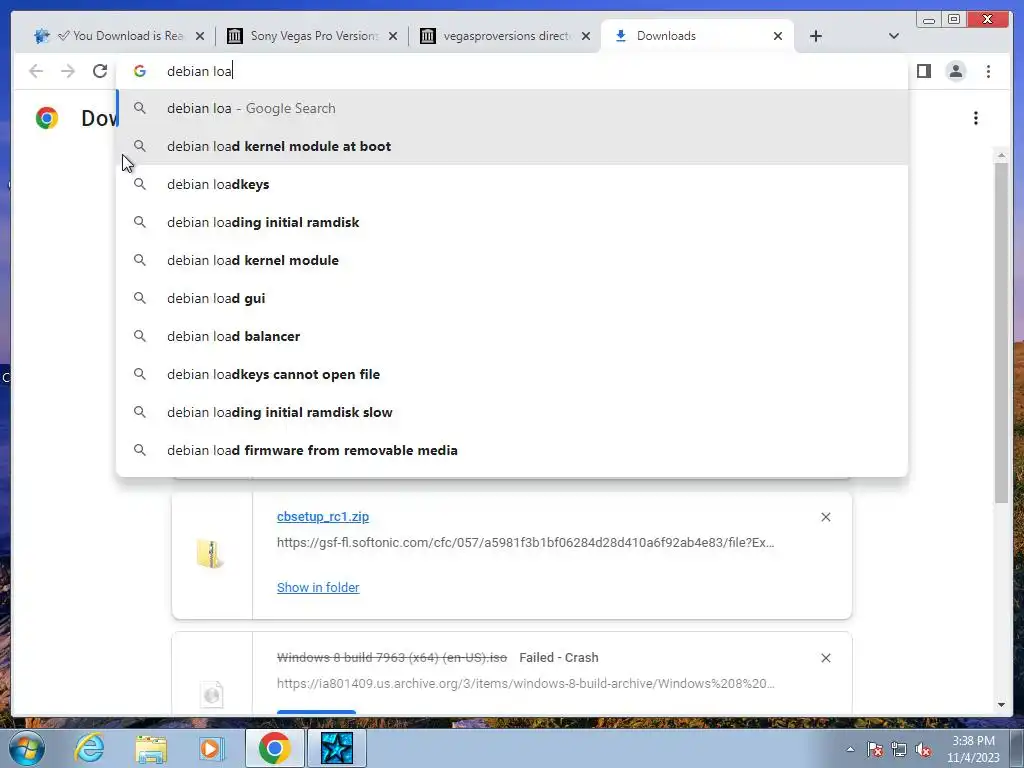Launch Internet Explorer from the taskbar
1024x768 pixels.
(89, 748)
